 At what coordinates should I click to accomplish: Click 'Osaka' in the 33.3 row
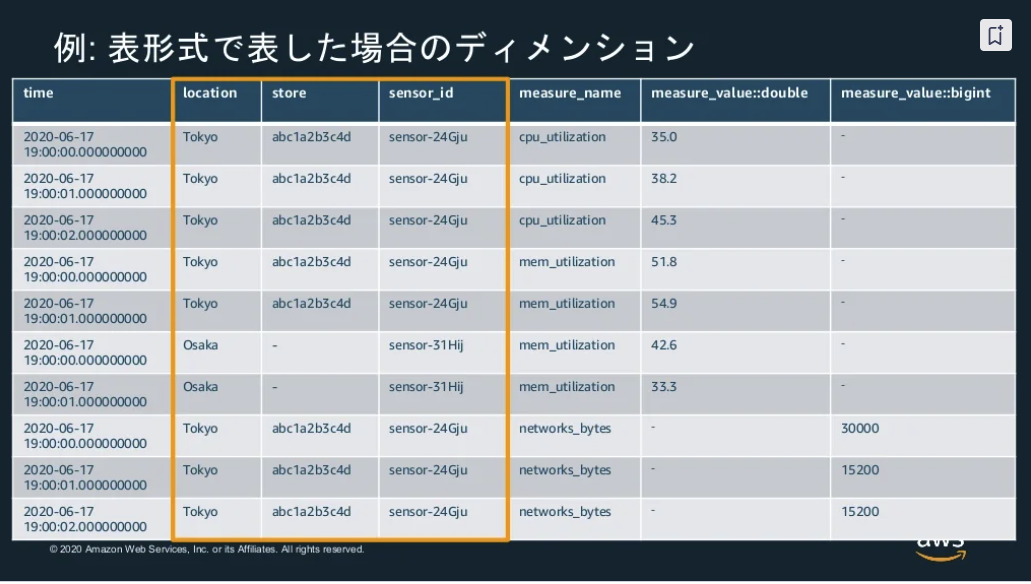[200, 387]
